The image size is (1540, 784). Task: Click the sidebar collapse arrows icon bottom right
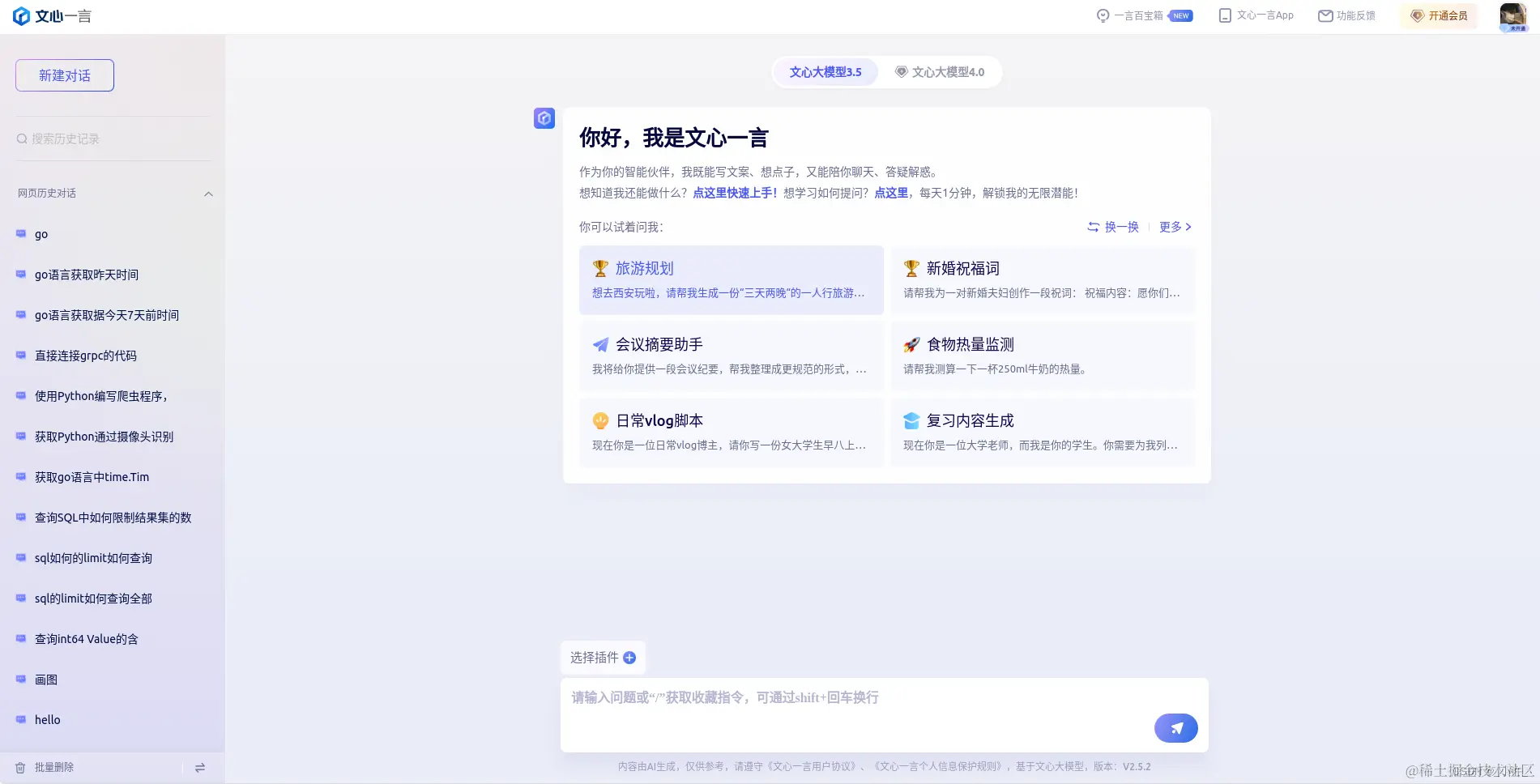pos(199,766)
